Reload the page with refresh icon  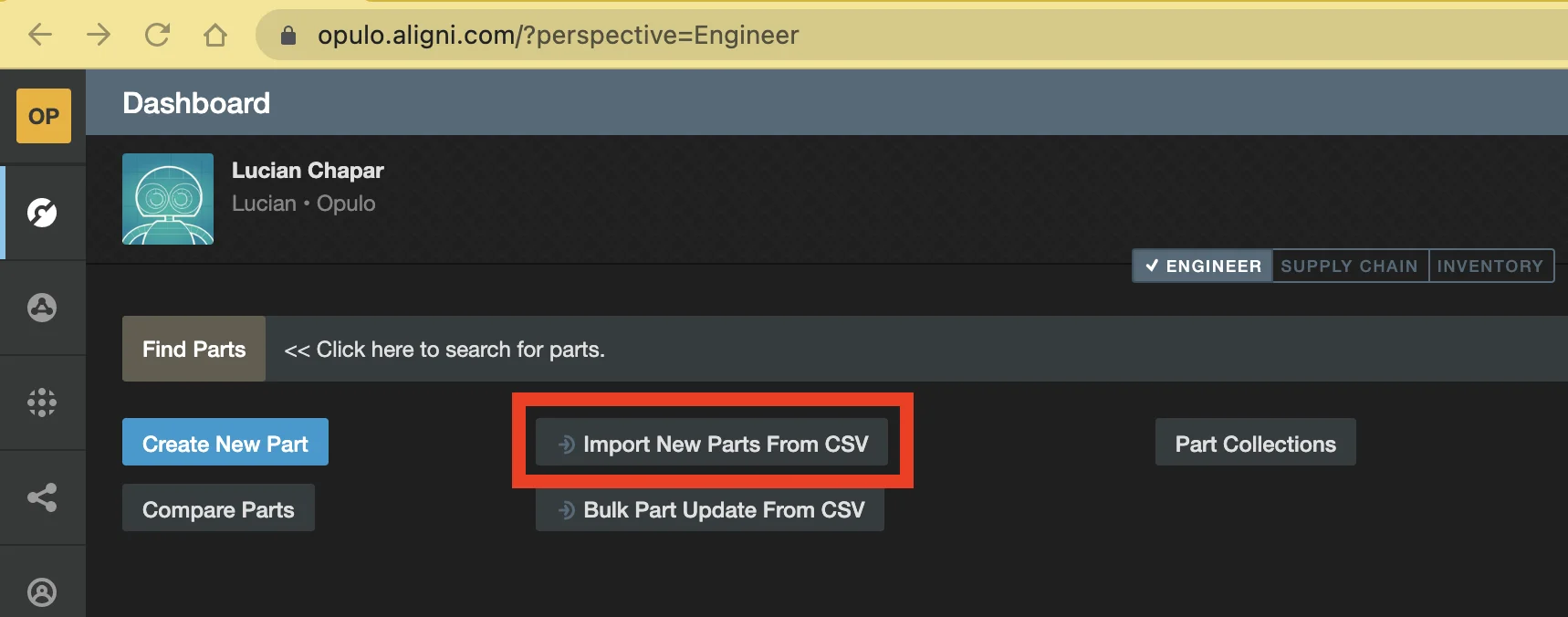pyautogui.click(x=157, y=35)
